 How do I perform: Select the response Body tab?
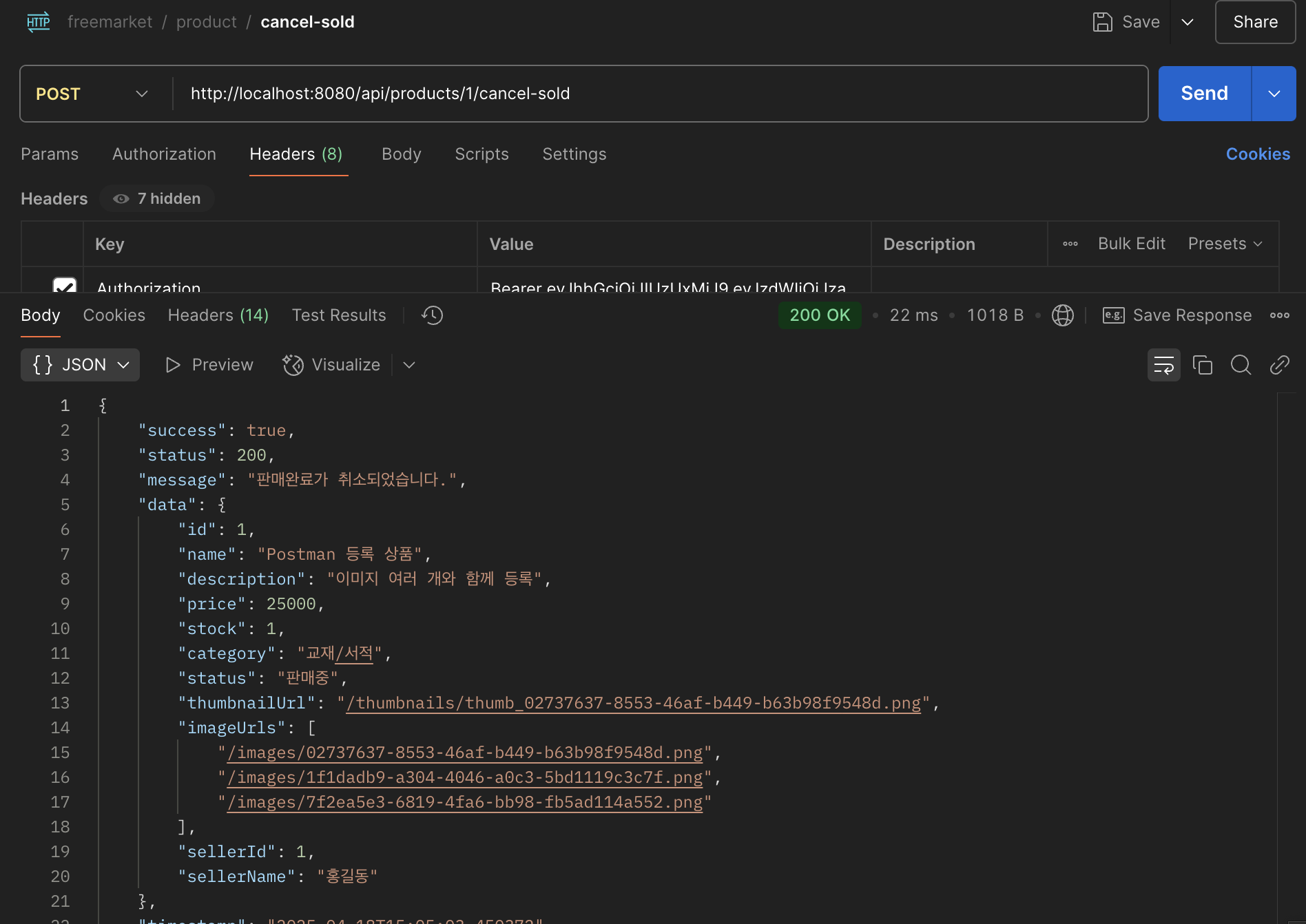(41, 315)
